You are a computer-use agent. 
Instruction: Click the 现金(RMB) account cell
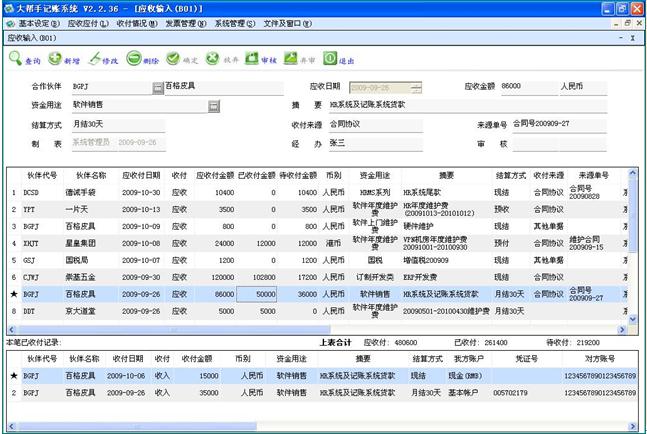click(468, 376)
